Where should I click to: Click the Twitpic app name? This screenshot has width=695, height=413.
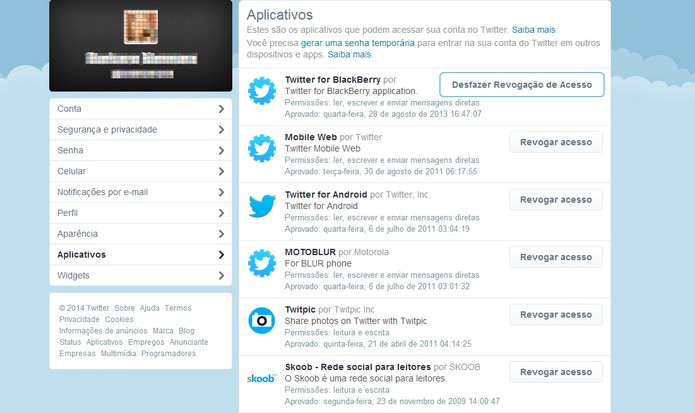[300, 309]
